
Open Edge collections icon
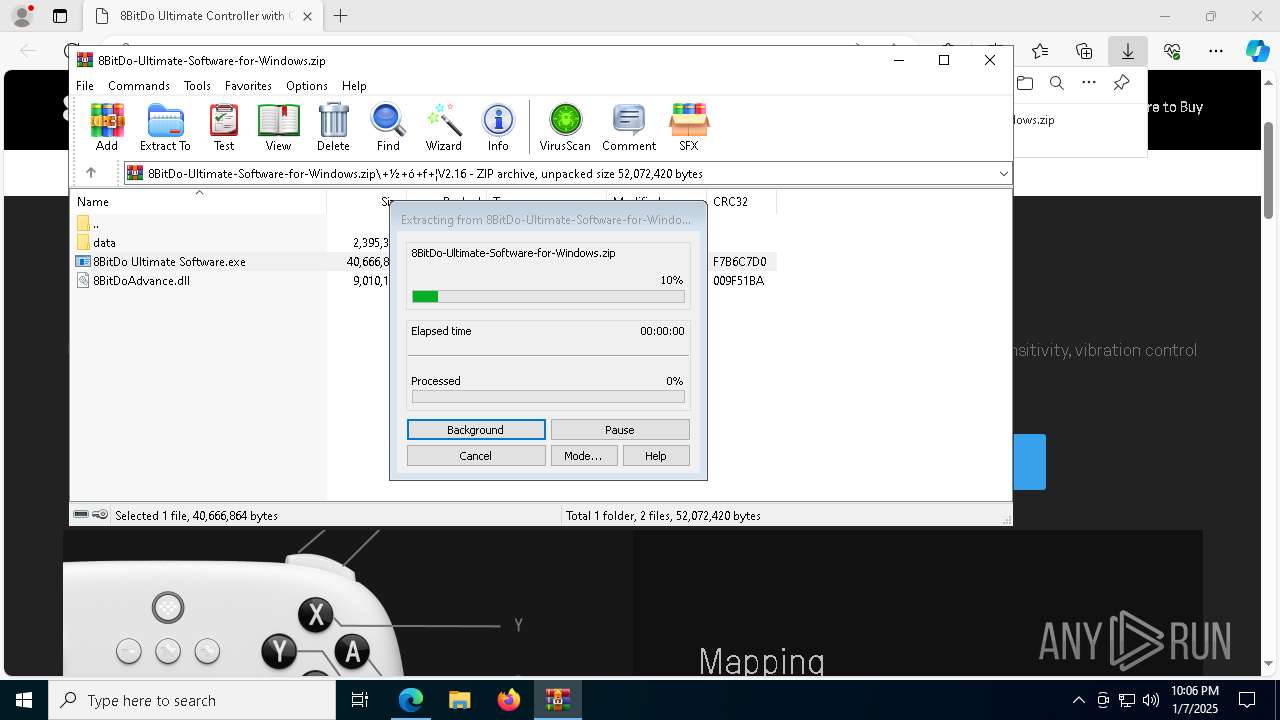[x=1084, y=51]
